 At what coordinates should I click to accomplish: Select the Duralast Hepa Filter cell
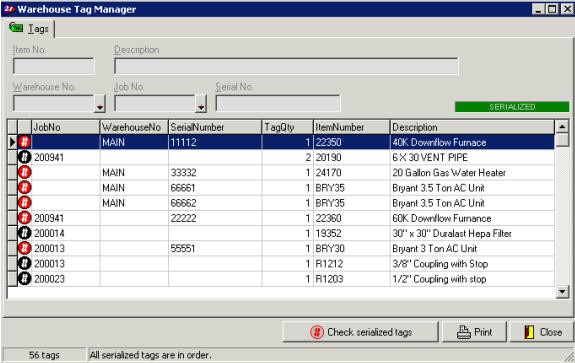tap(472, 233)
